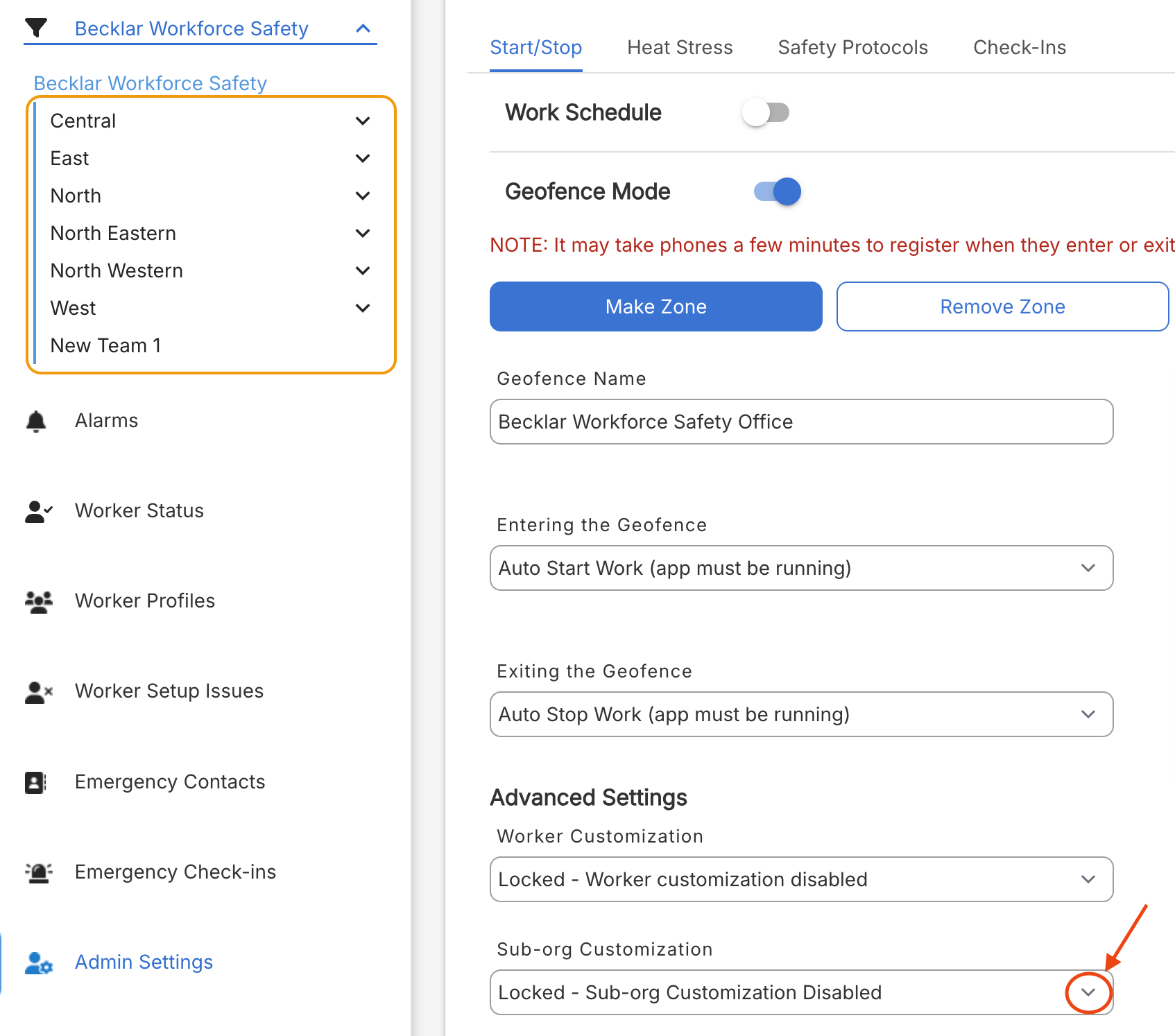Open the Sub-org Customization dropdown
This screenshot has height=1036, width=1175.
1088,992
